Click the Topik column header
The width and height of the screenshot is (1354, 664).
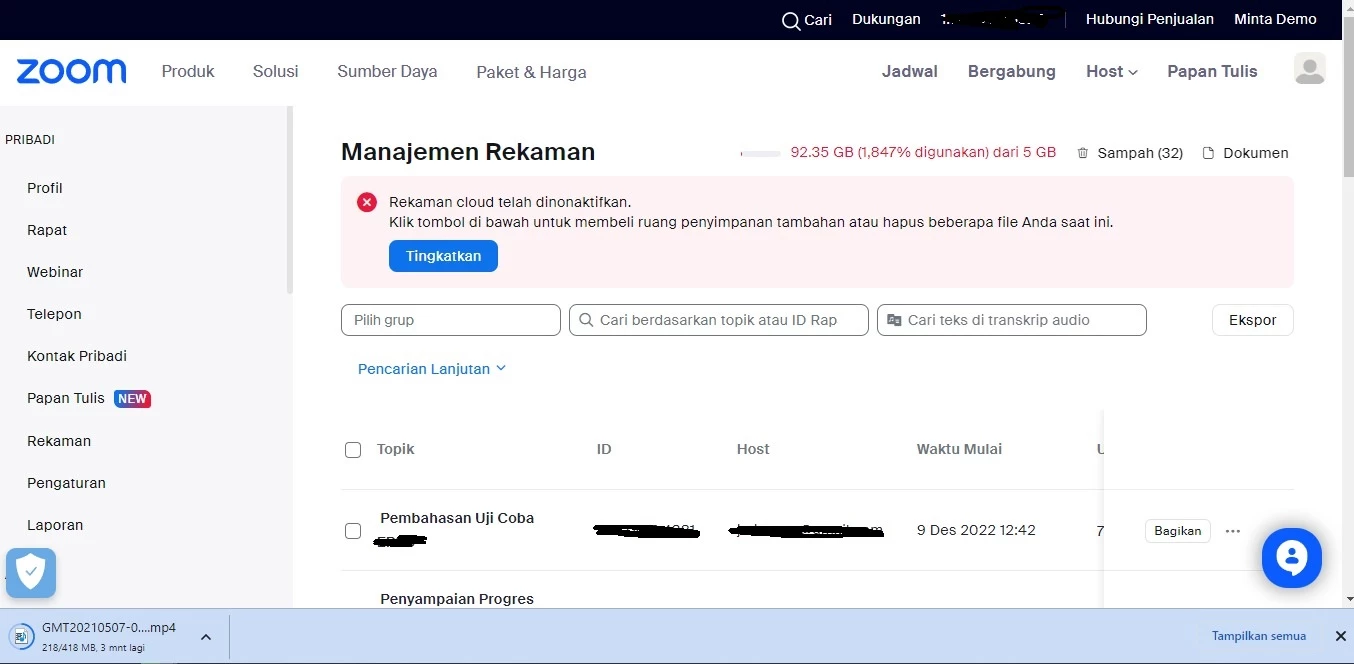click(395, 449)
